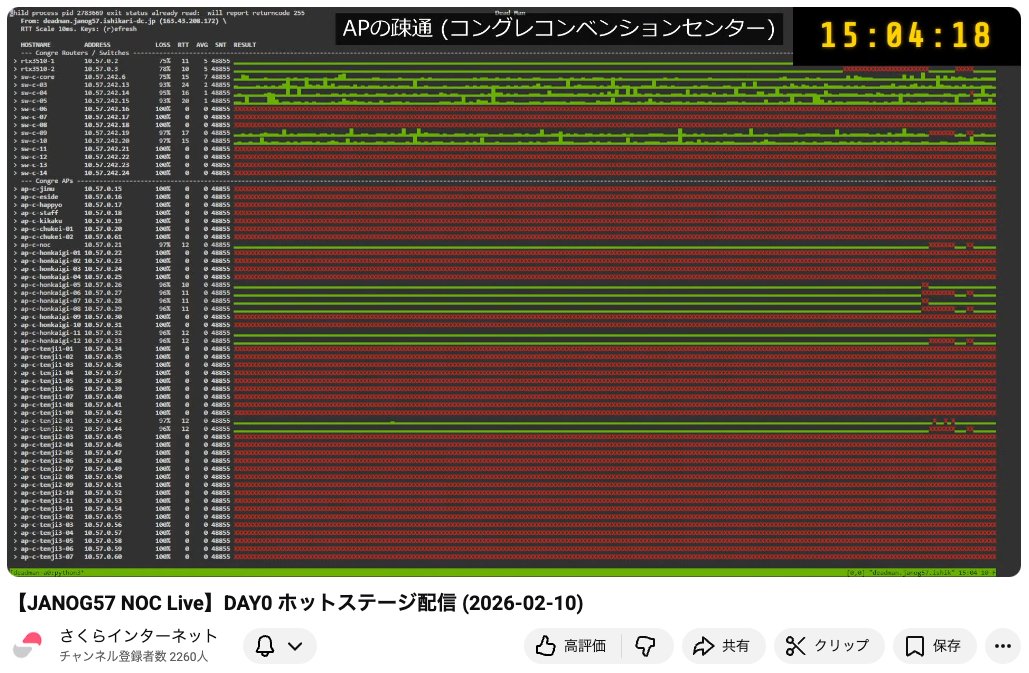Click the ap-c-honkaigi-01 hostname
Screen dimensions: 1029x673
click(51, 253)
